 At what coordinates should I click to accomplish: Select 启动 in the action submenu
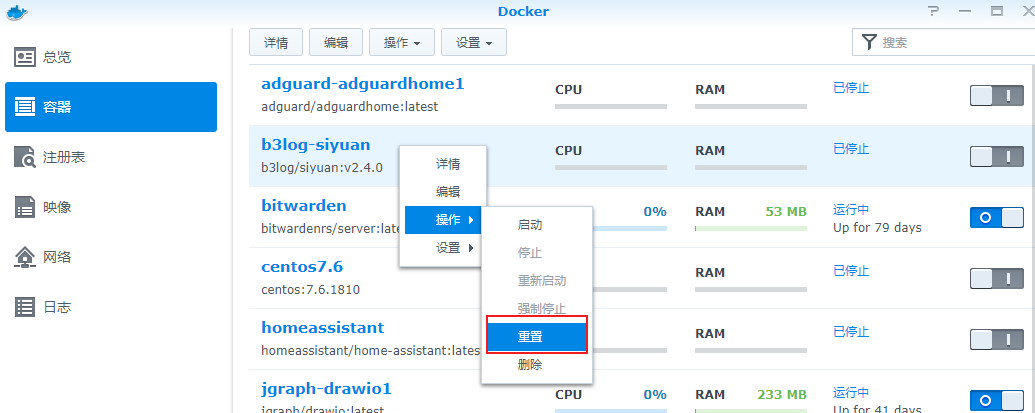530,225
